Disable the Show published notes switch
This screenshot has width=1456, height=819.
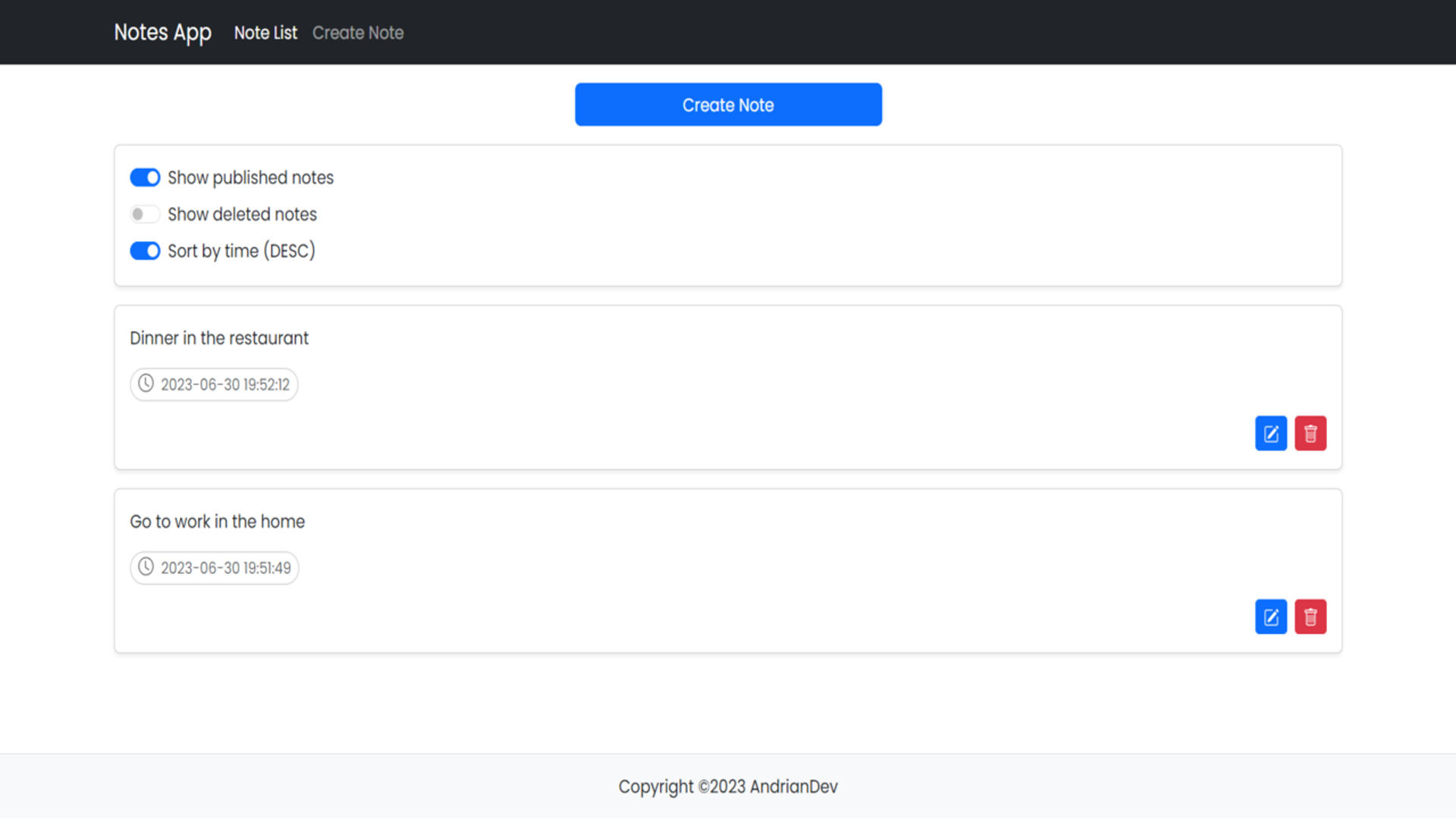click(145, 177)
